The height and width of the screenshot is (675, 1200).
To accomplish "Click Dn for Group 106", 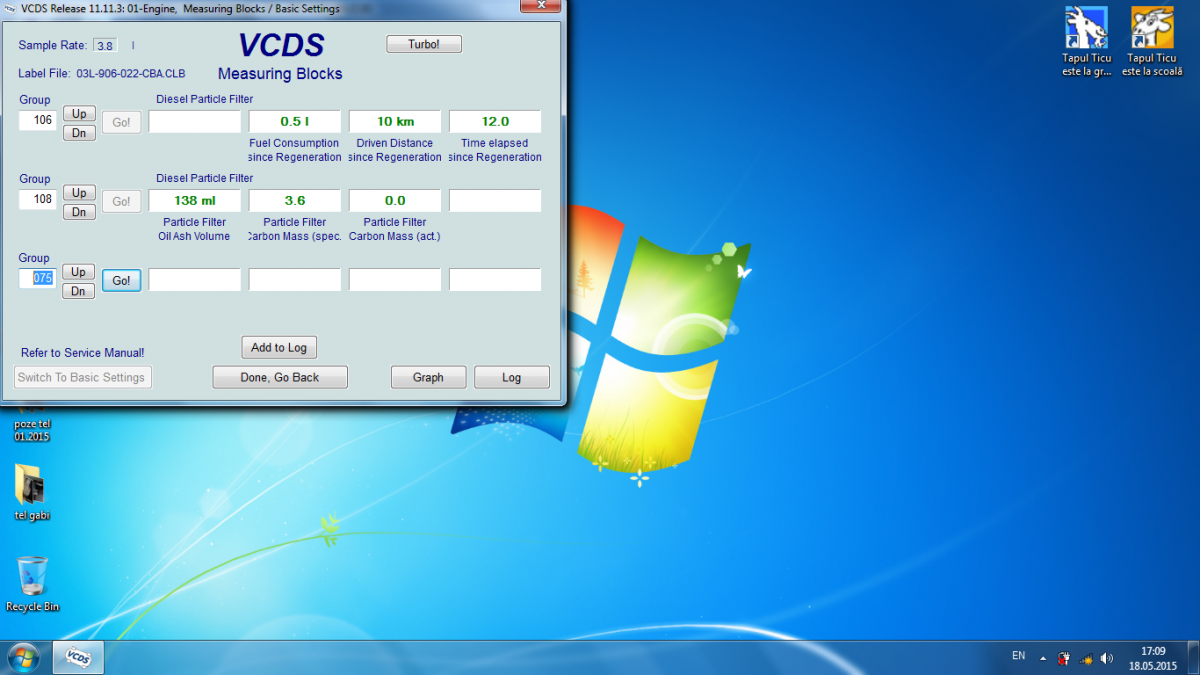I will (79, 133).
